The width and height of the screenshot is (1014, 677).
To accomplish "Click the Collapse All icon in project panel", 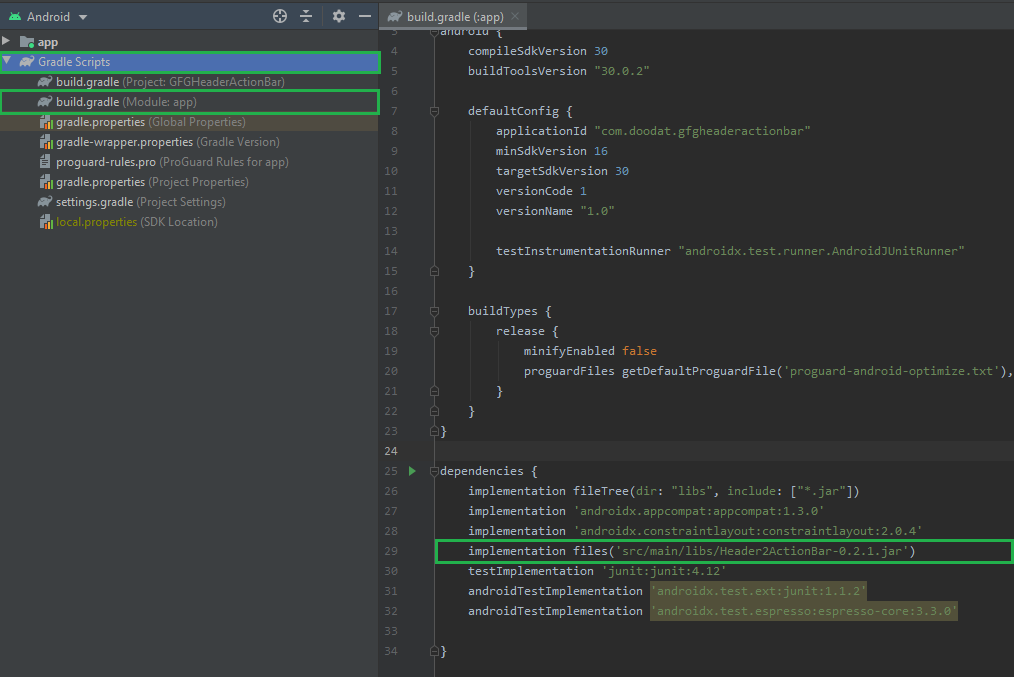I will (x=306, y=16).
